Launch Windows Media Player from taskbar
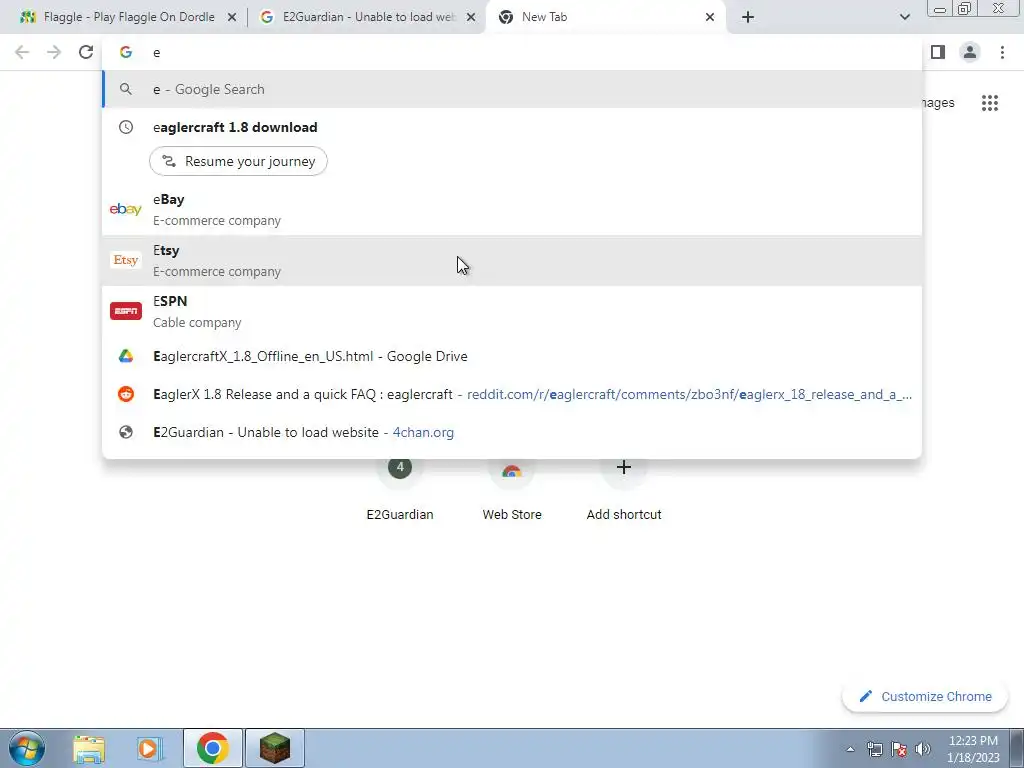This screenshot has height=768, width=1024. (150, 748)
